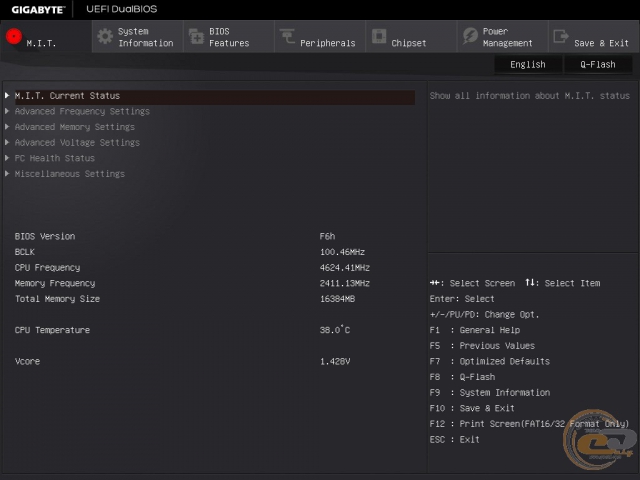Image resolution: width=640 pixels, height=480 pixels.
Task: Expand Advanced Memory Settings arrow
Action: click(8, 127)
